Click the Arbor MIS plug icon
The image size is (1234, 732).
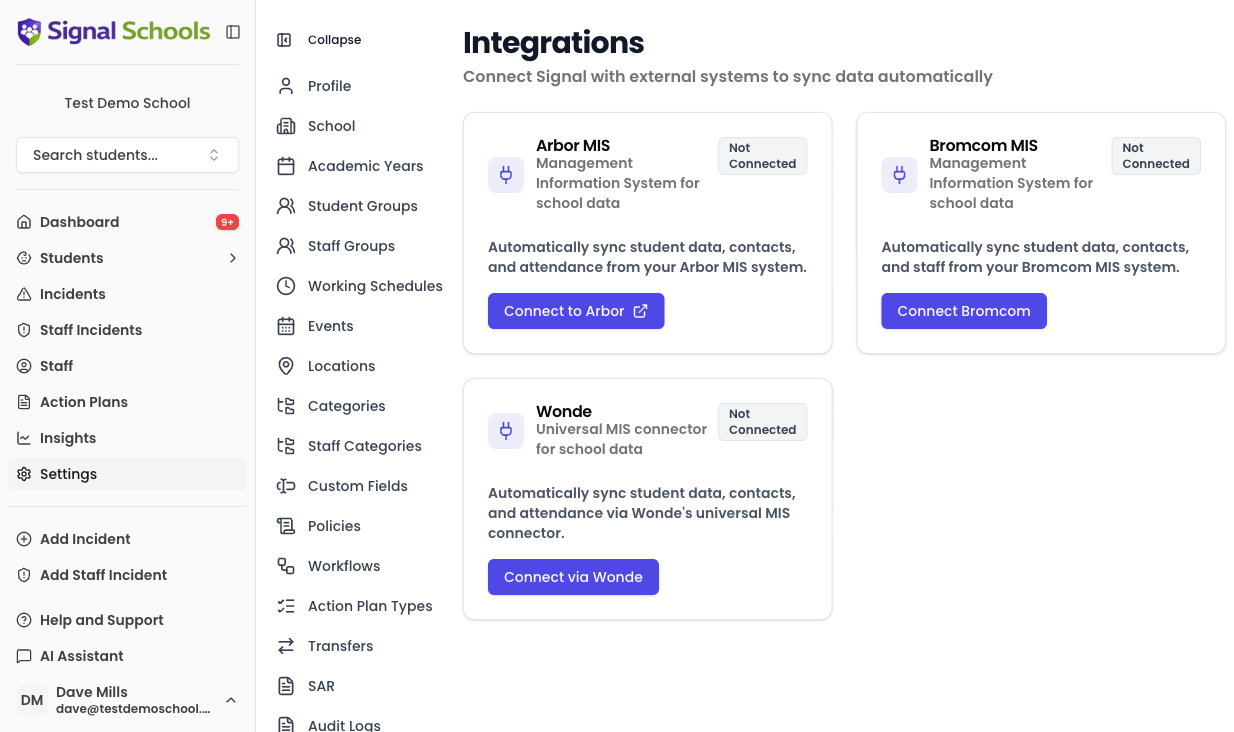(x=506, y=175)
